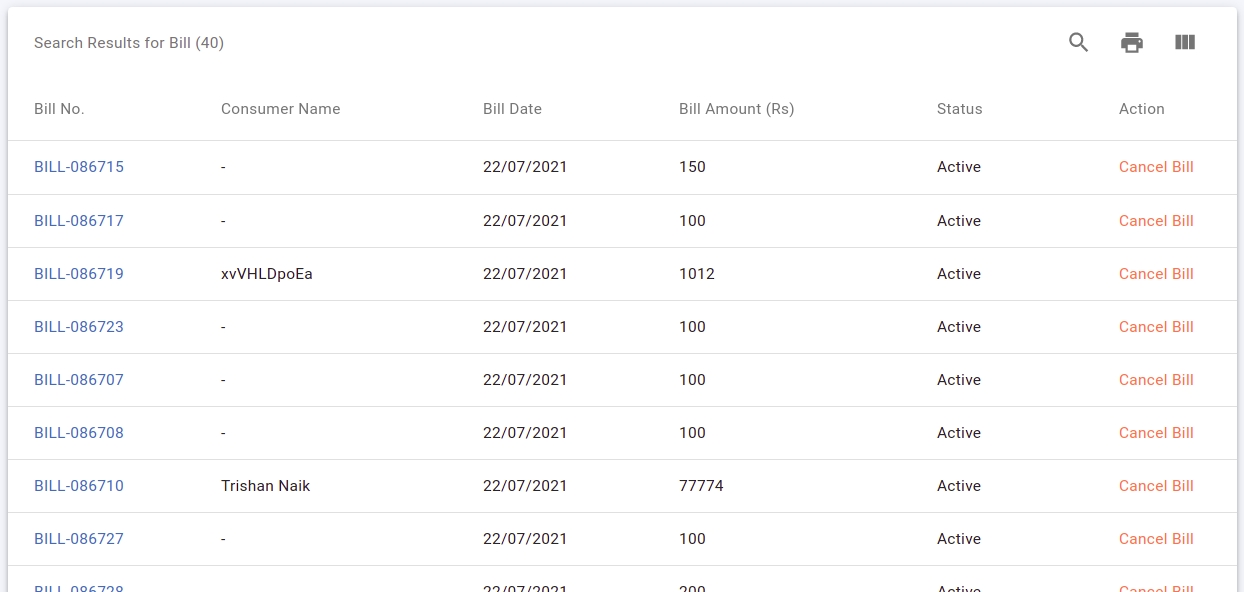Open bill BILL-086717 link
Viewport: 1244px width, 592px height.
79,221
